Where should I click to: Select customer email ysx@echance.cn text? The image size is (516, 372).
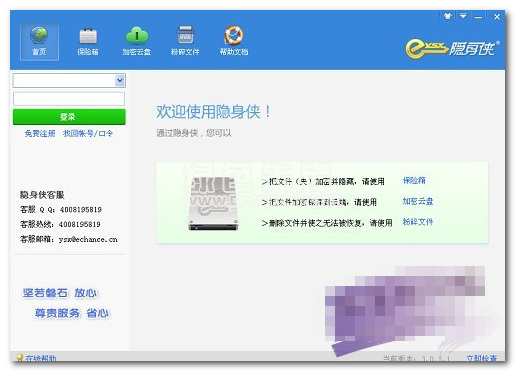88,239
